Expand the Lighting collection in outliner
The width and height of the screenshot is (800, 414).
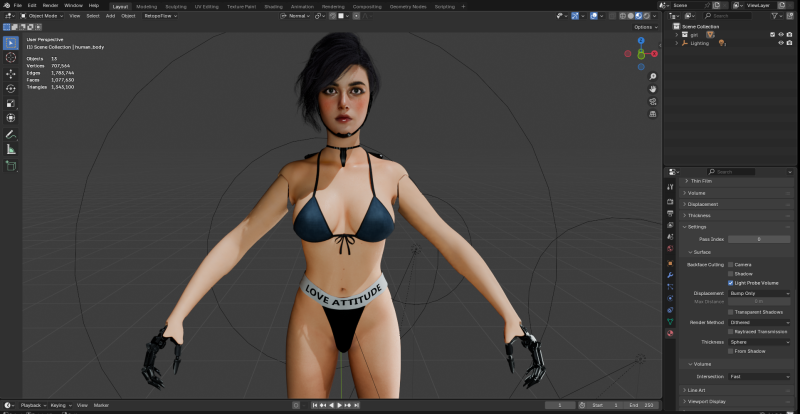[677, 43]
